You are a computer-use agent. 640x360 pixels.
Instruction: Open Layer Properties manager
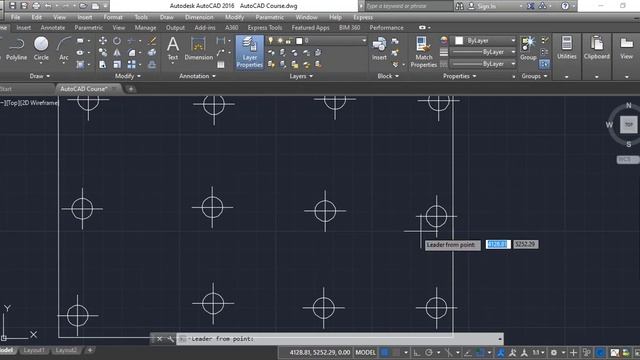tap(249, 52)
